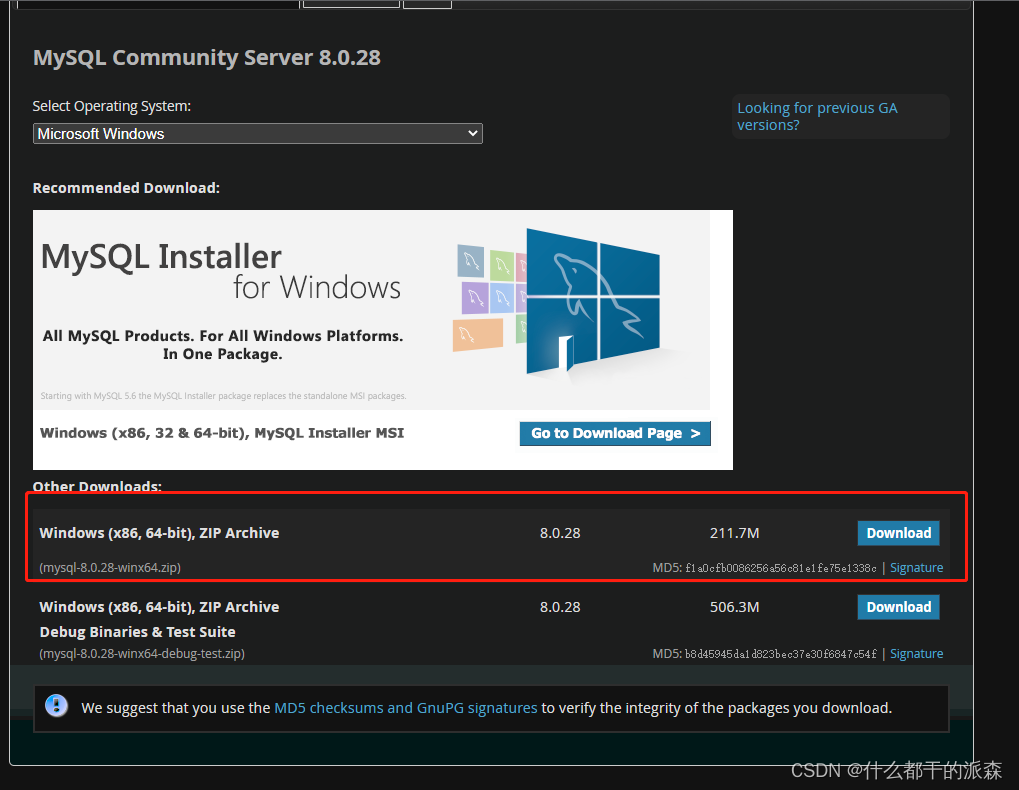The image size is (1019, 790).
Task: Select the filename text (mysql-8.0.28-winx64.zip)
Action: (110, 568)
